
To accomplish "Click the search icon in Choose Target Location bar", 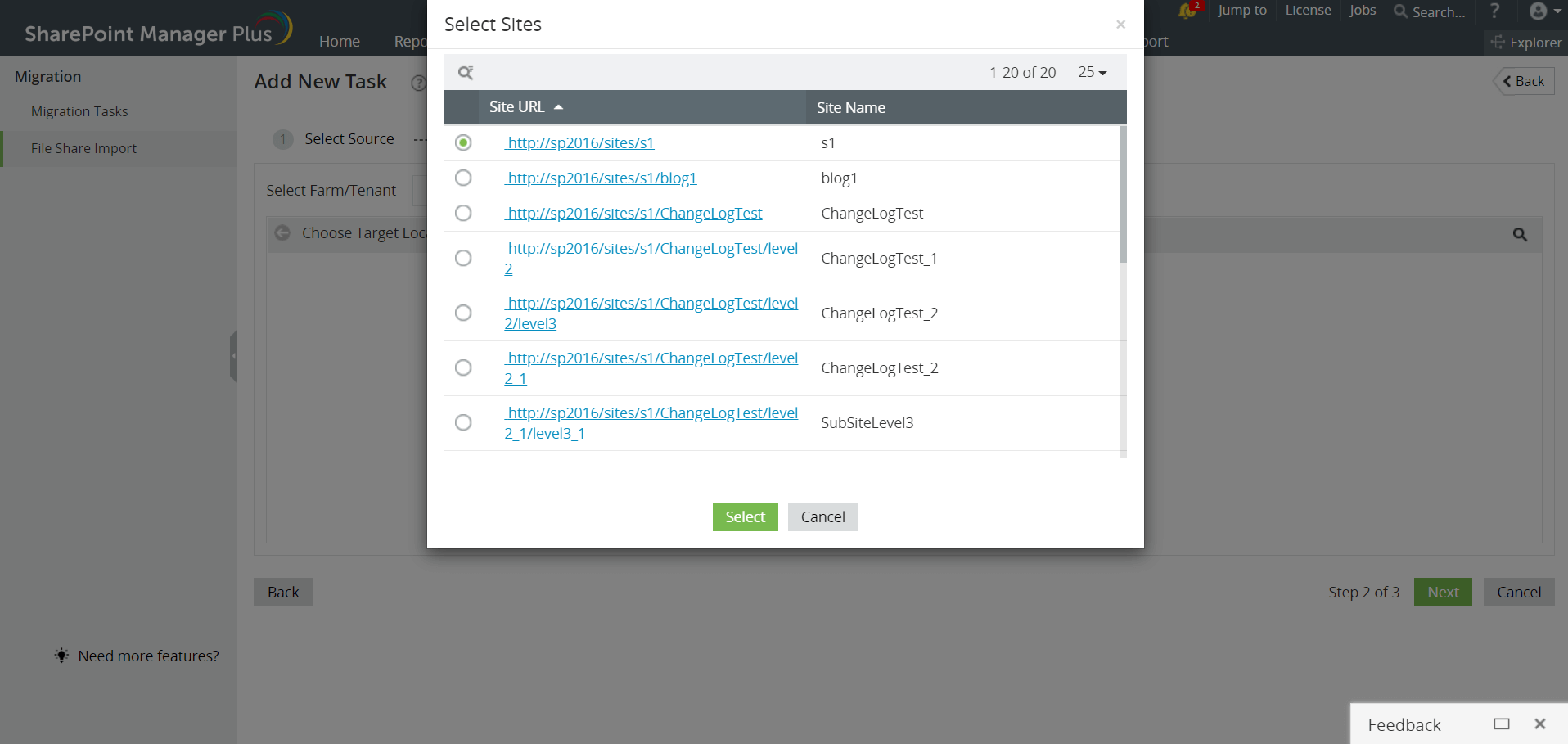I will pyautogui.click(x=1520, y=234).
